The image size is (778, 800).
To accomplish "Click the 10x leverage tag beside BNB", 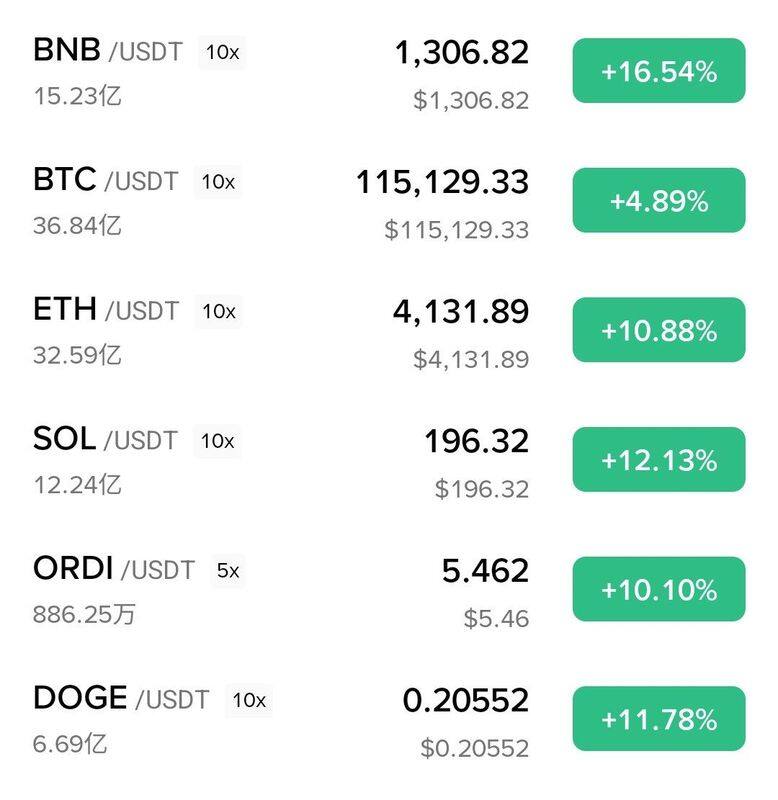I will pos(222,53).
